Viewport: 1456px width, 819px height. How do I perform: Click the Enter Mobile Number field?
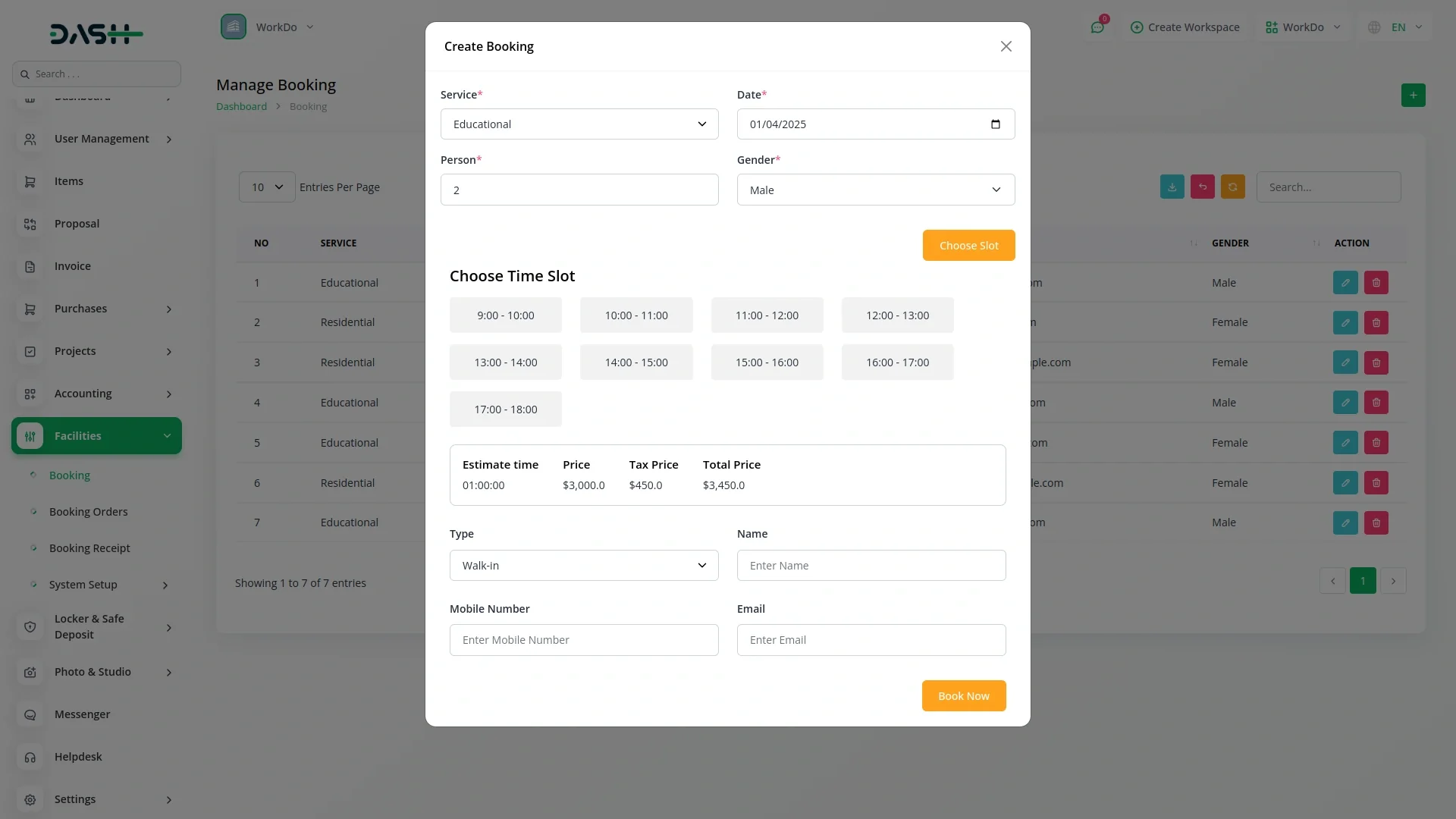point(583,640)
